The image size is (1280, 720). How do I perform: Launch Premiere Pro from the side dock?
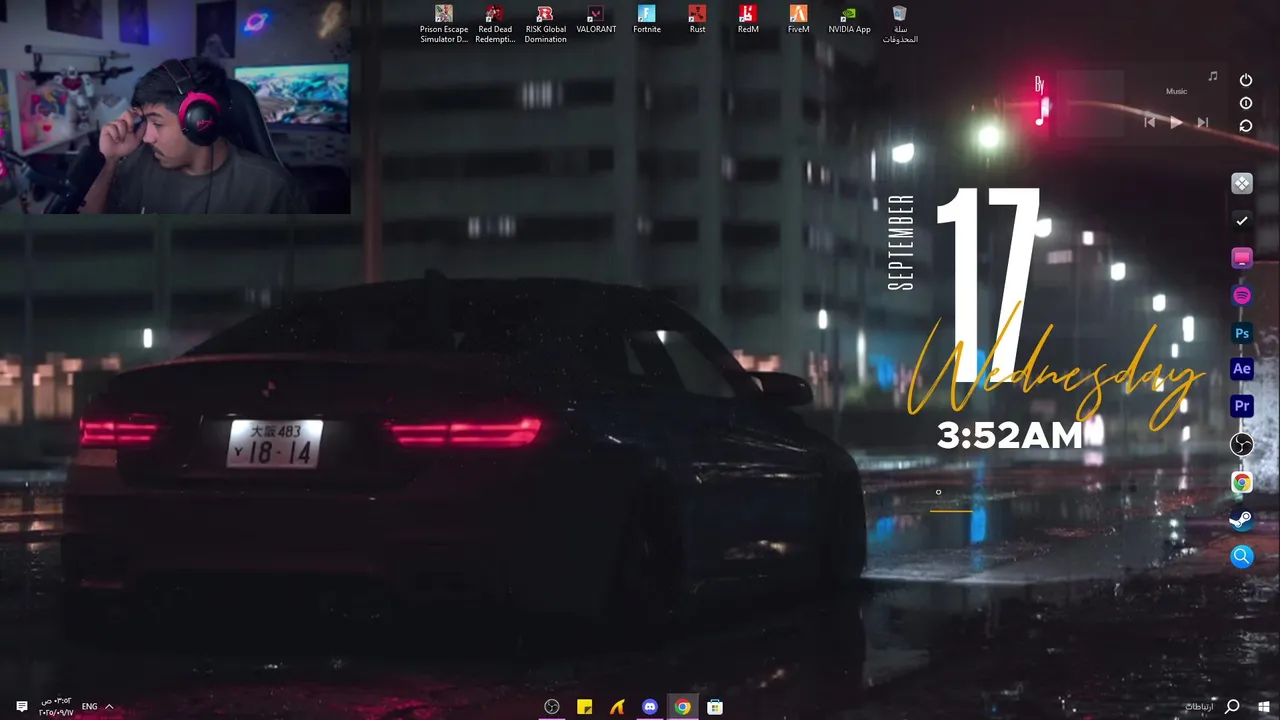[1241, 406]
